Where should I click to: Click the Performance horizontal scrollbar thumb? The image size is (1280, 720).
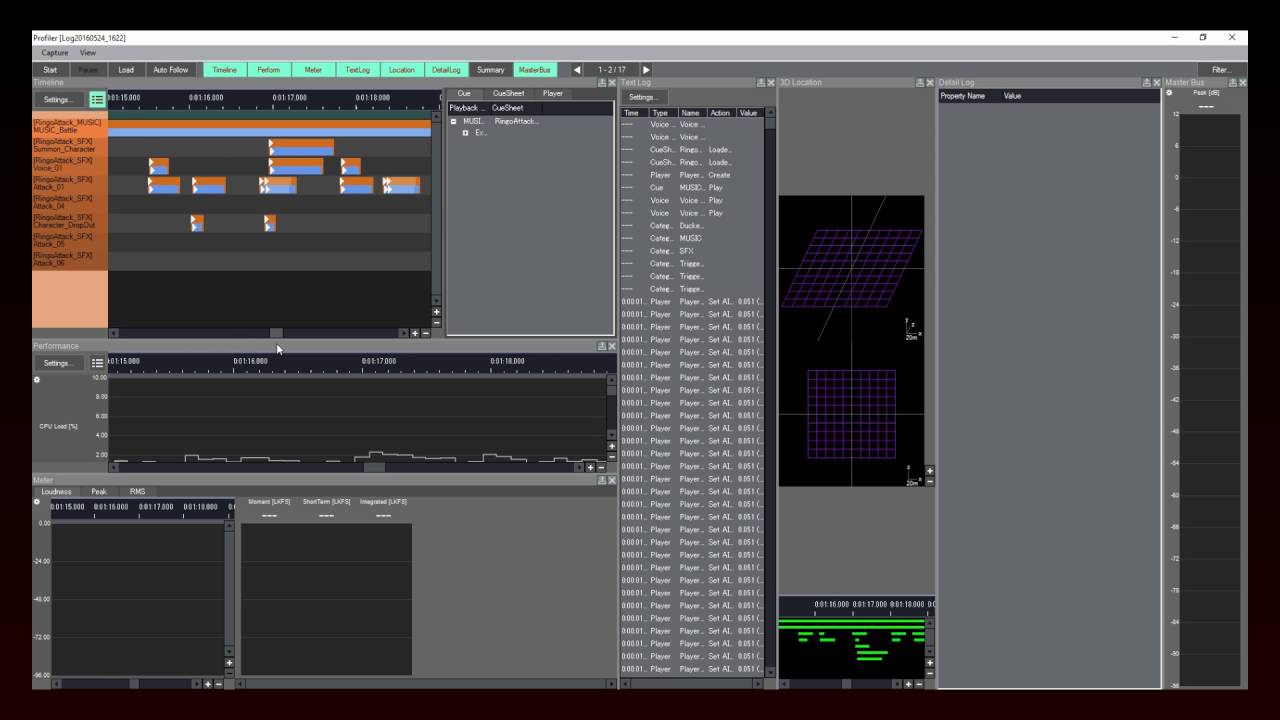tap(374, 467)
